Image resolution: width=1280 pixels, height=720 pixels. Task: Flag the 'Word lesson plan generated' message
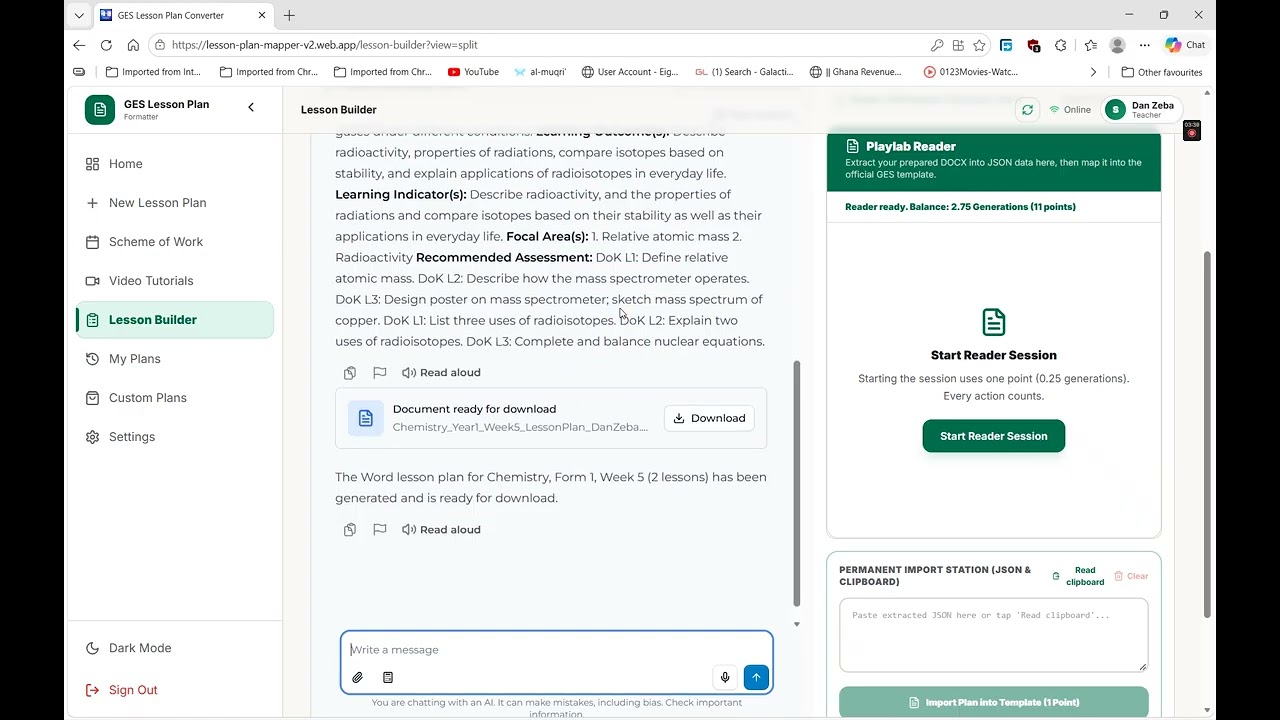[x=380, y=530]
